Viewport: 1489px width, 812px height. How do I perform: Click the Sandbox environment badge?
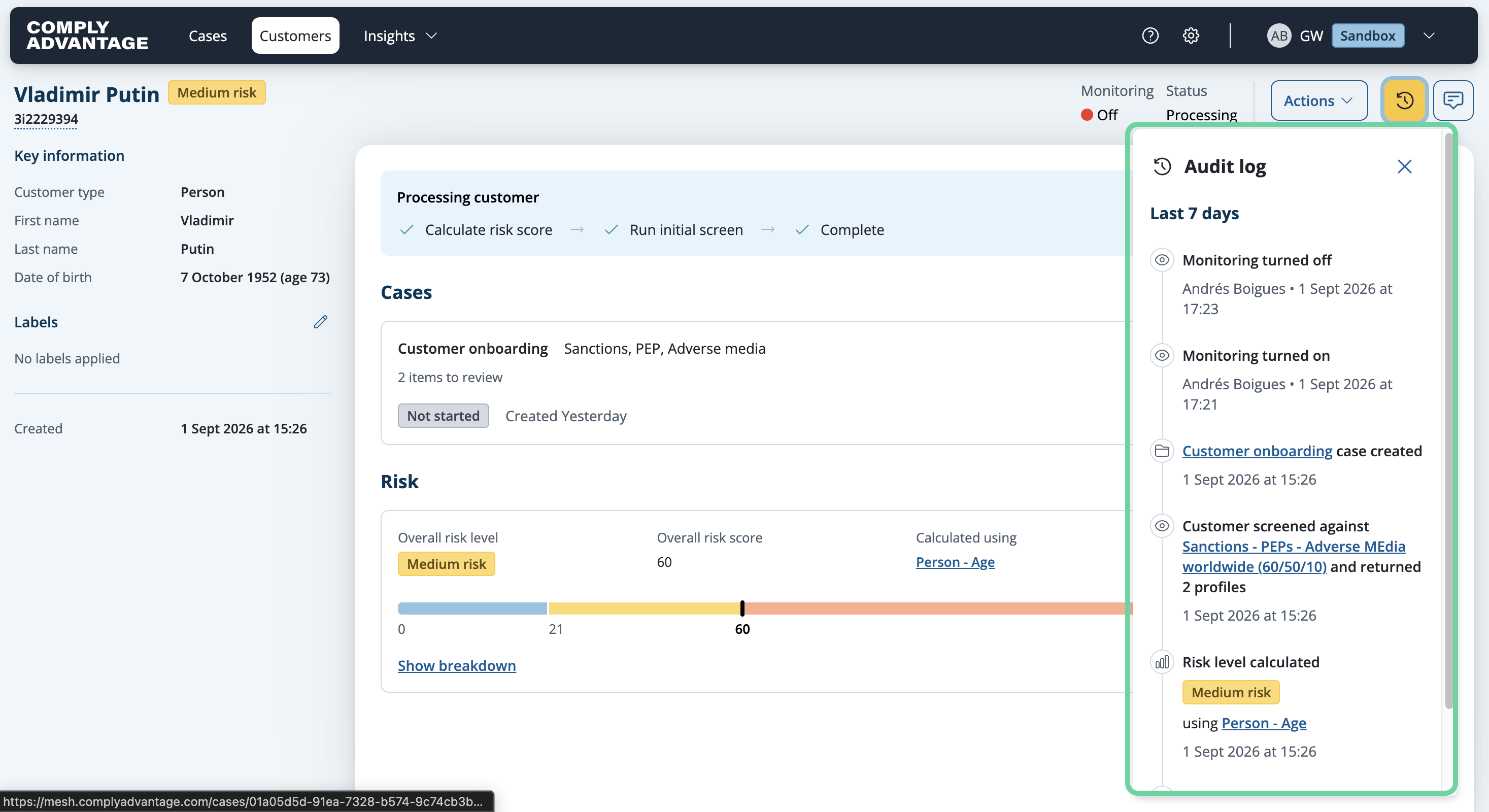click(1368, 36)
